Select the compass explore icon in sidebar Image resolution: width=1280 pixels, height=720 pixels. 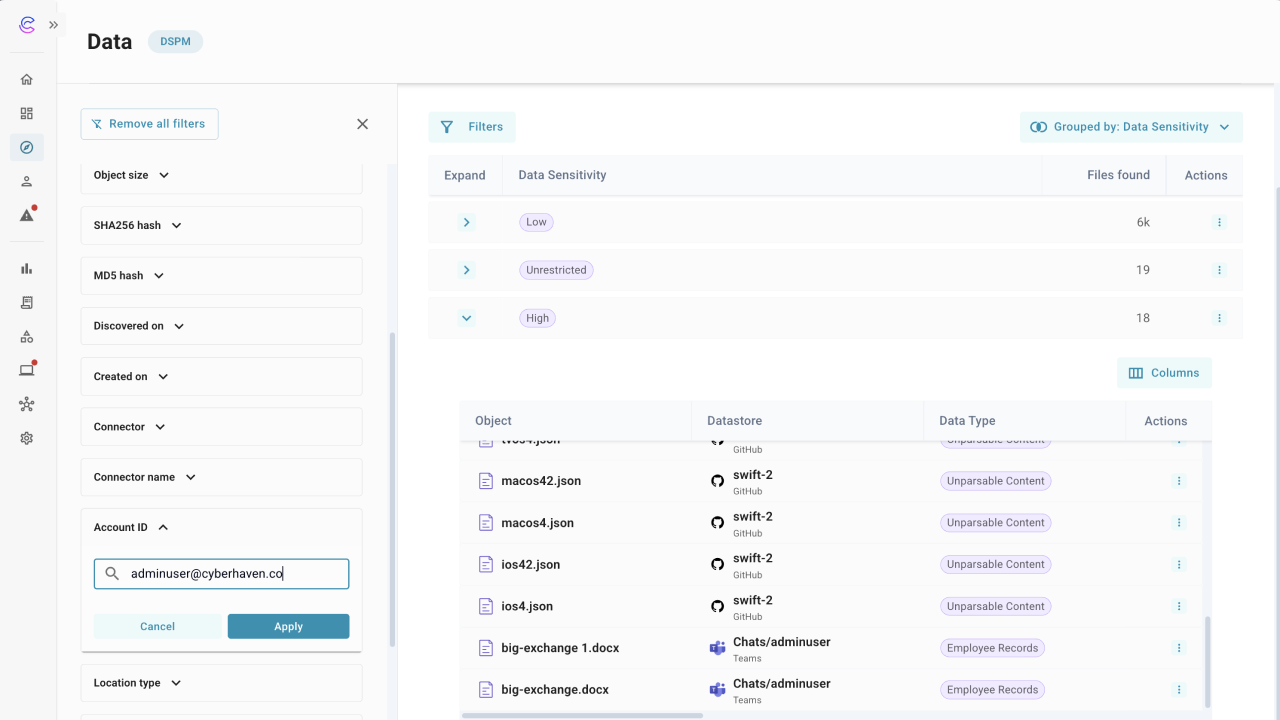(x=27, y=148)
